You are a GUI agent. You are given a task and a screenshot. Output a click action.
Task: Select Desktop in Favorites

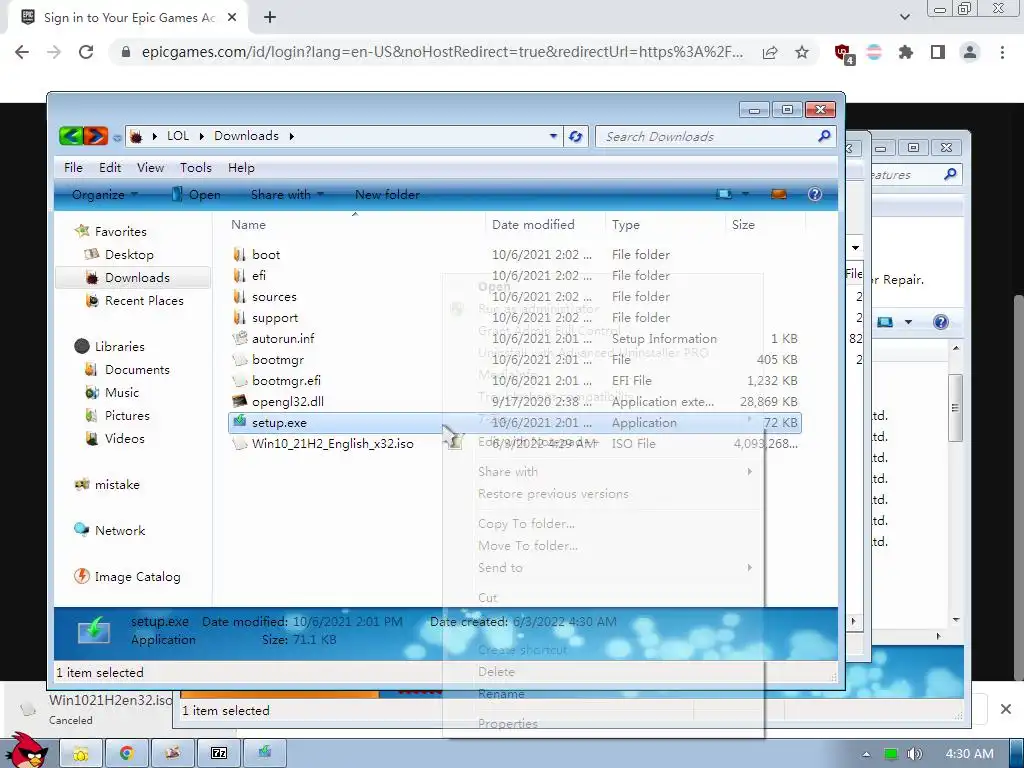[x=129, y=254]
